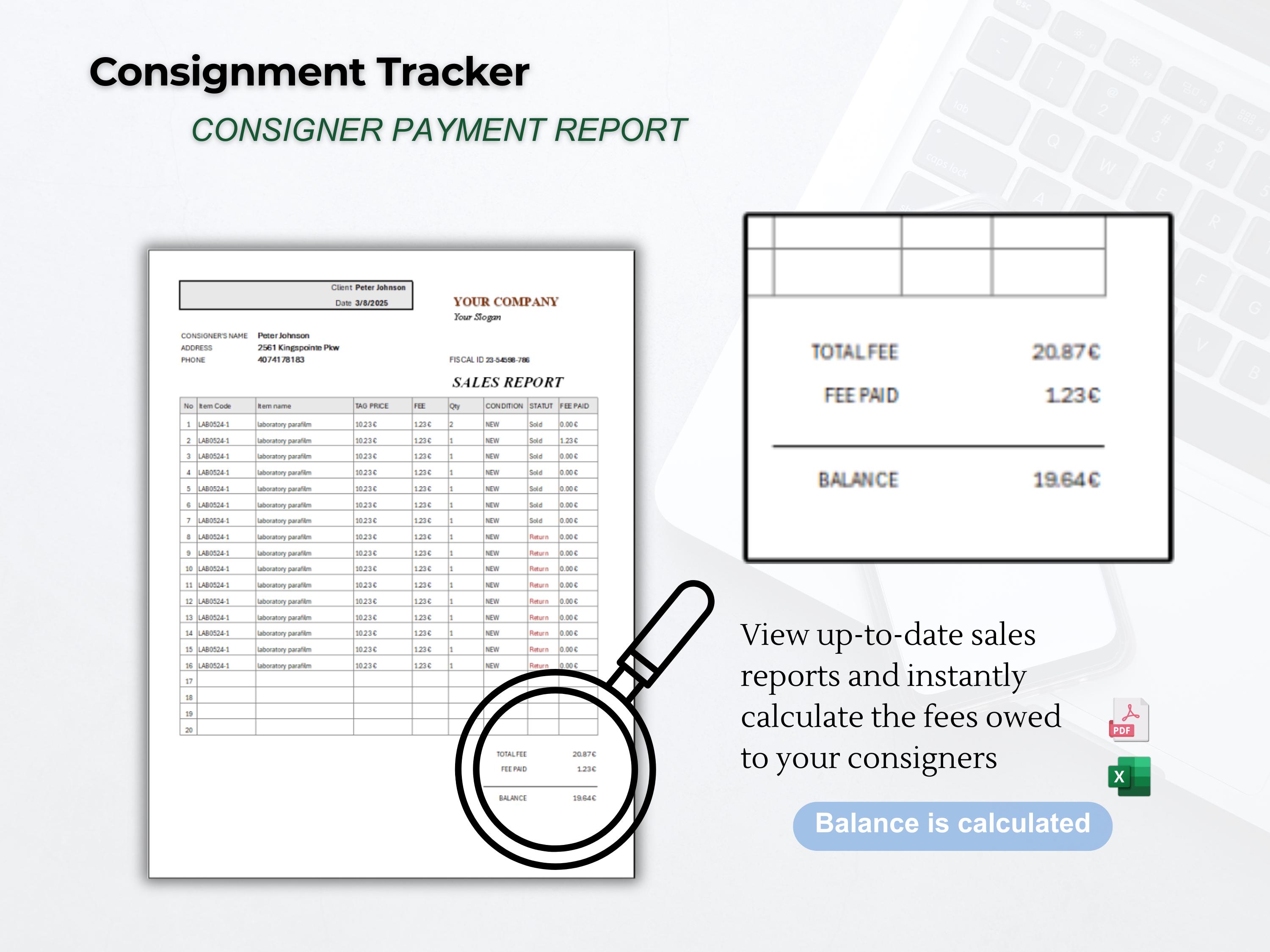1270x952 pixels.
Task: Click 'laboratory parafilm' in row 12
Action: point(284,601)
